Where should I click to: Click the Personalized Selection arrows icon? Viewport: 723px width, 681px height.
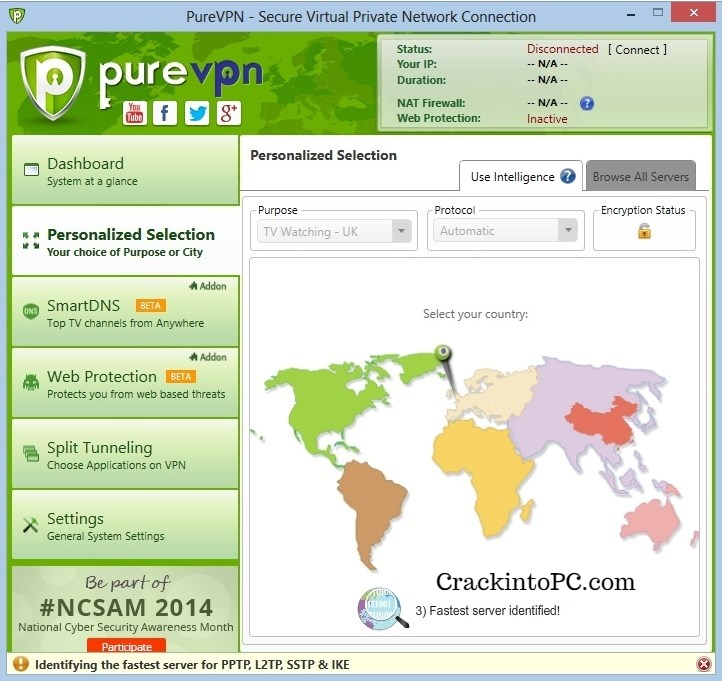pyautogui.click(x=31, y=241)
